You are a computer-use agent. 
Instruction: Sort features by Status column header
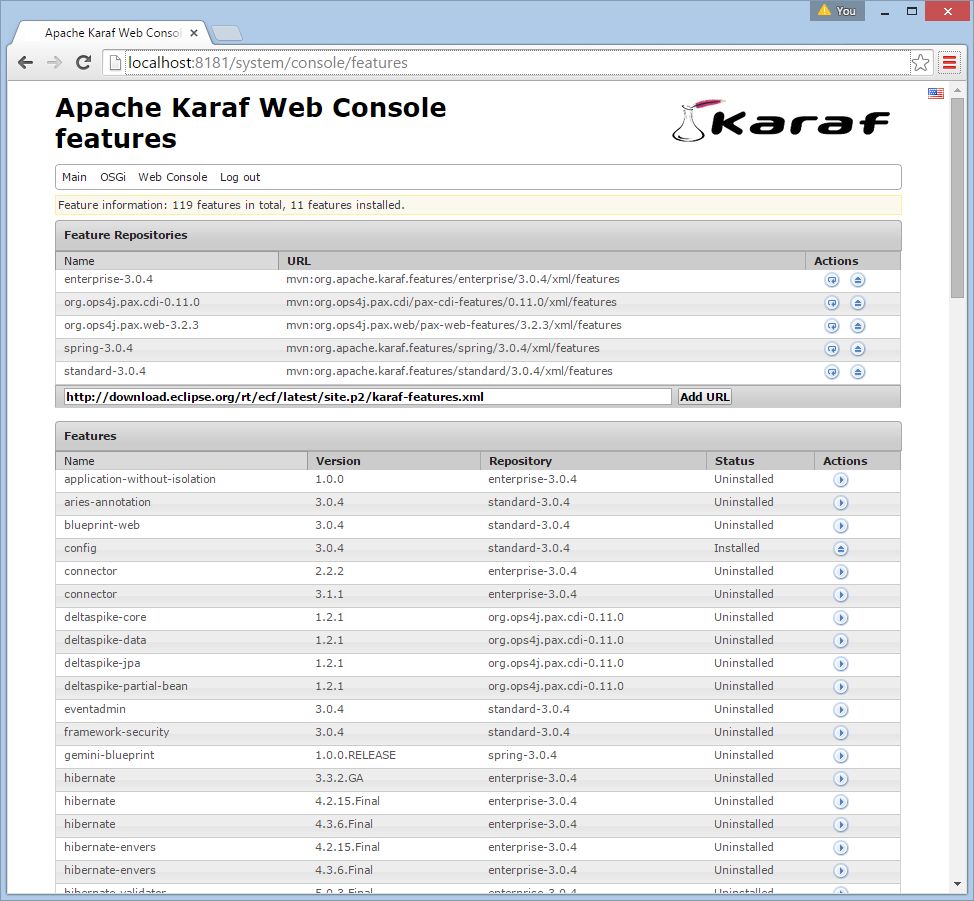pyautogui.click(x=760, y=461)
